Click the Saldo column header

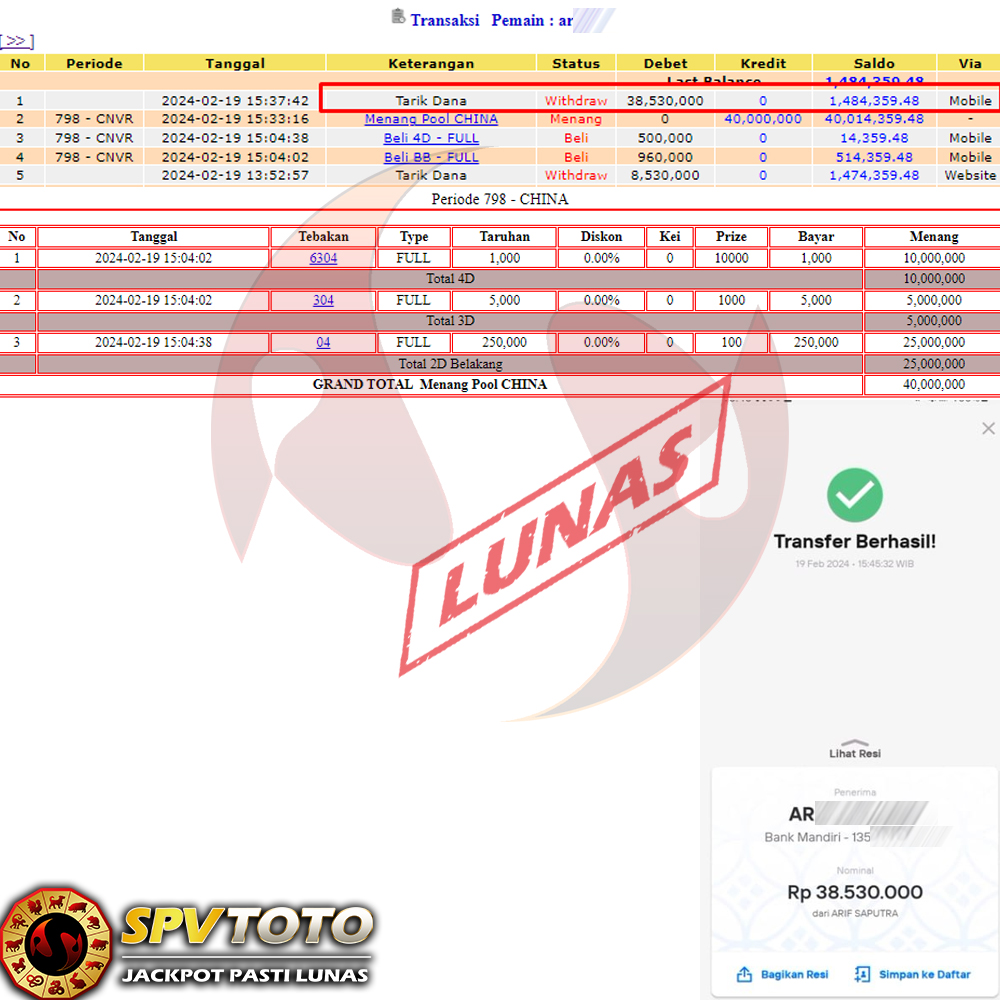click(x=874, y=63)
